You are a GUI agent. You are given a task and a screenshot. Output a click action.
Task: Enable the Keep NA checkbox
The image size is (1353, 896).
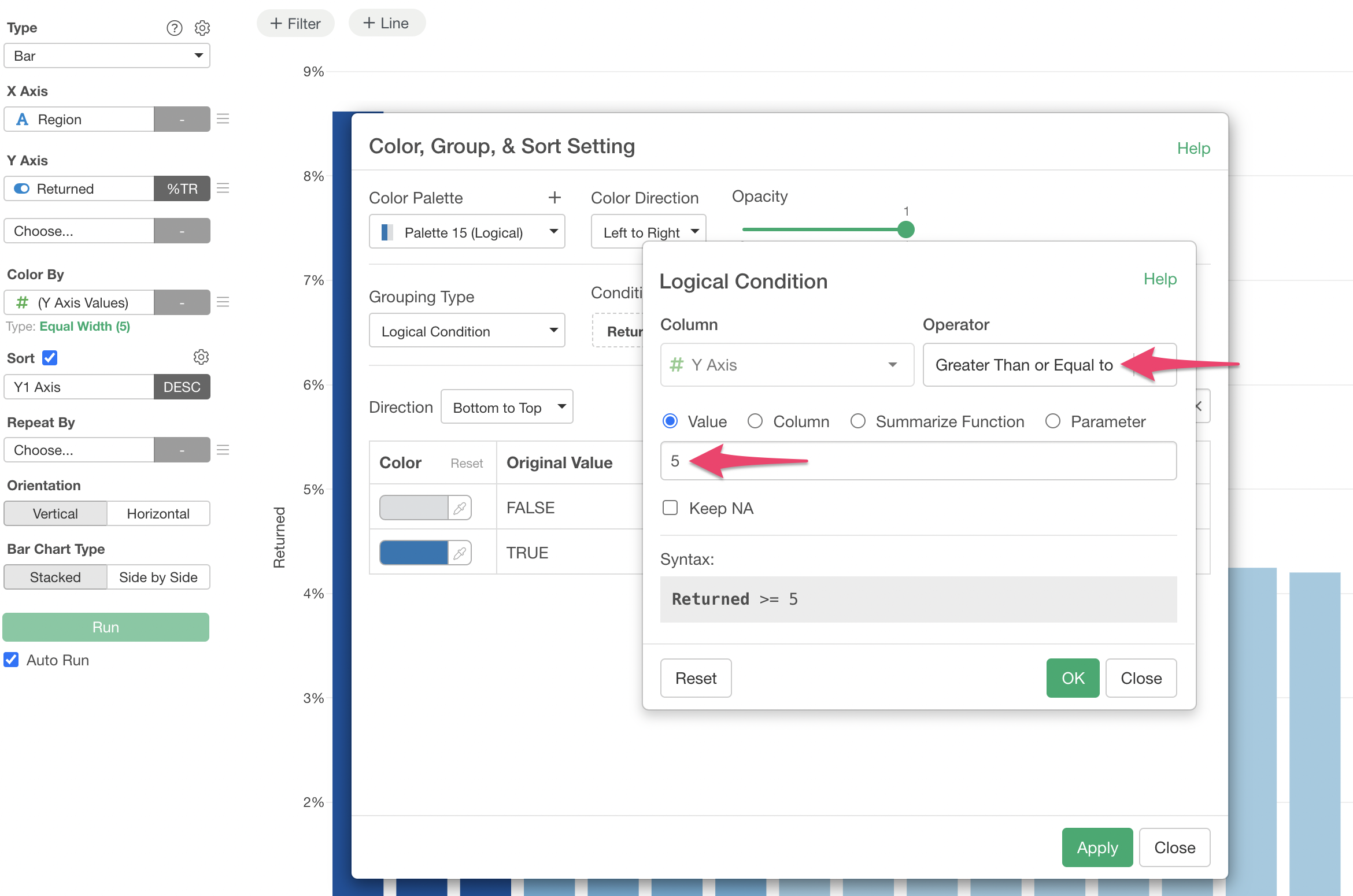670,508
